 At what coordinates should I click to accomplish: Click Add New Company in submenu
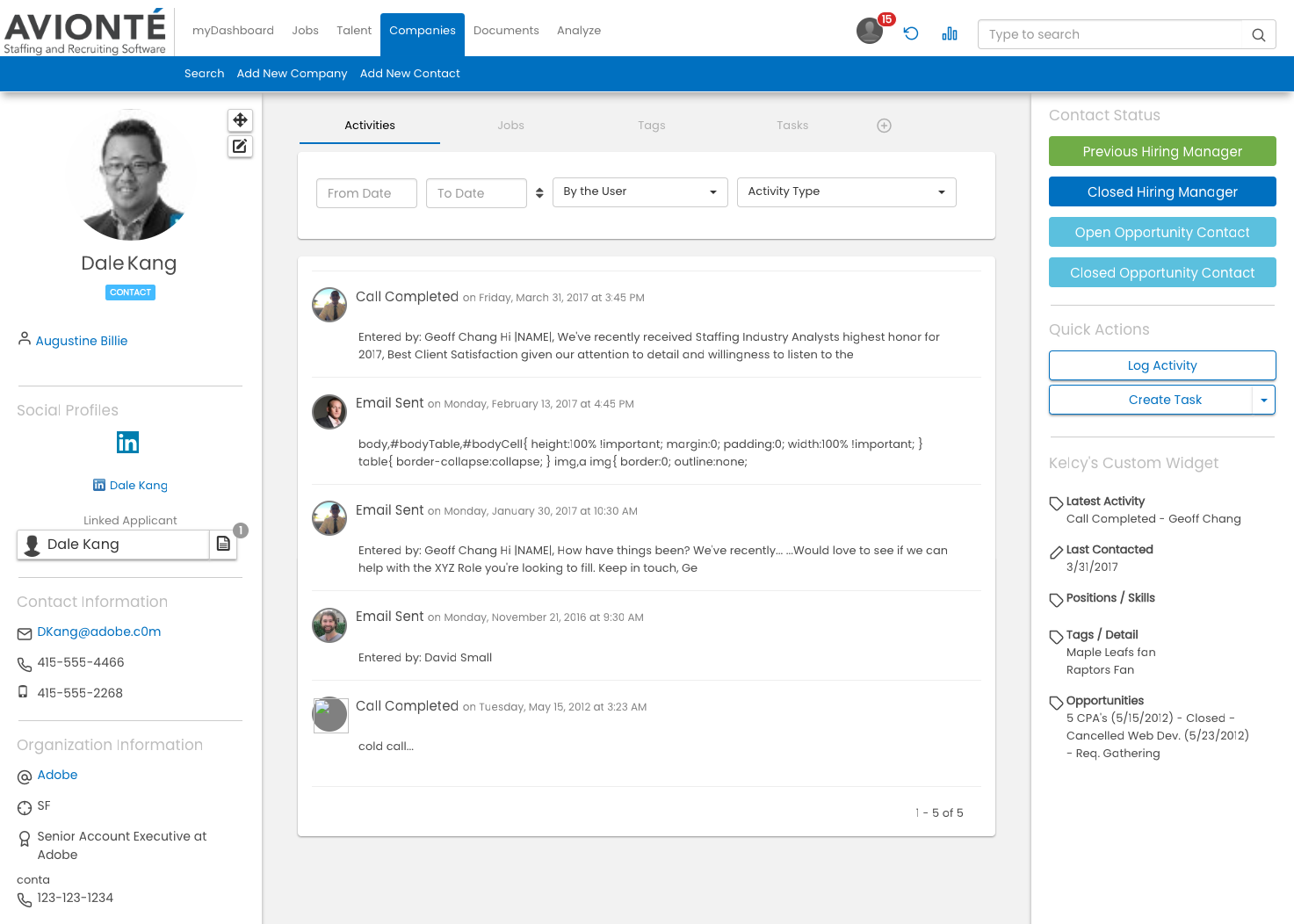(292, 74)
